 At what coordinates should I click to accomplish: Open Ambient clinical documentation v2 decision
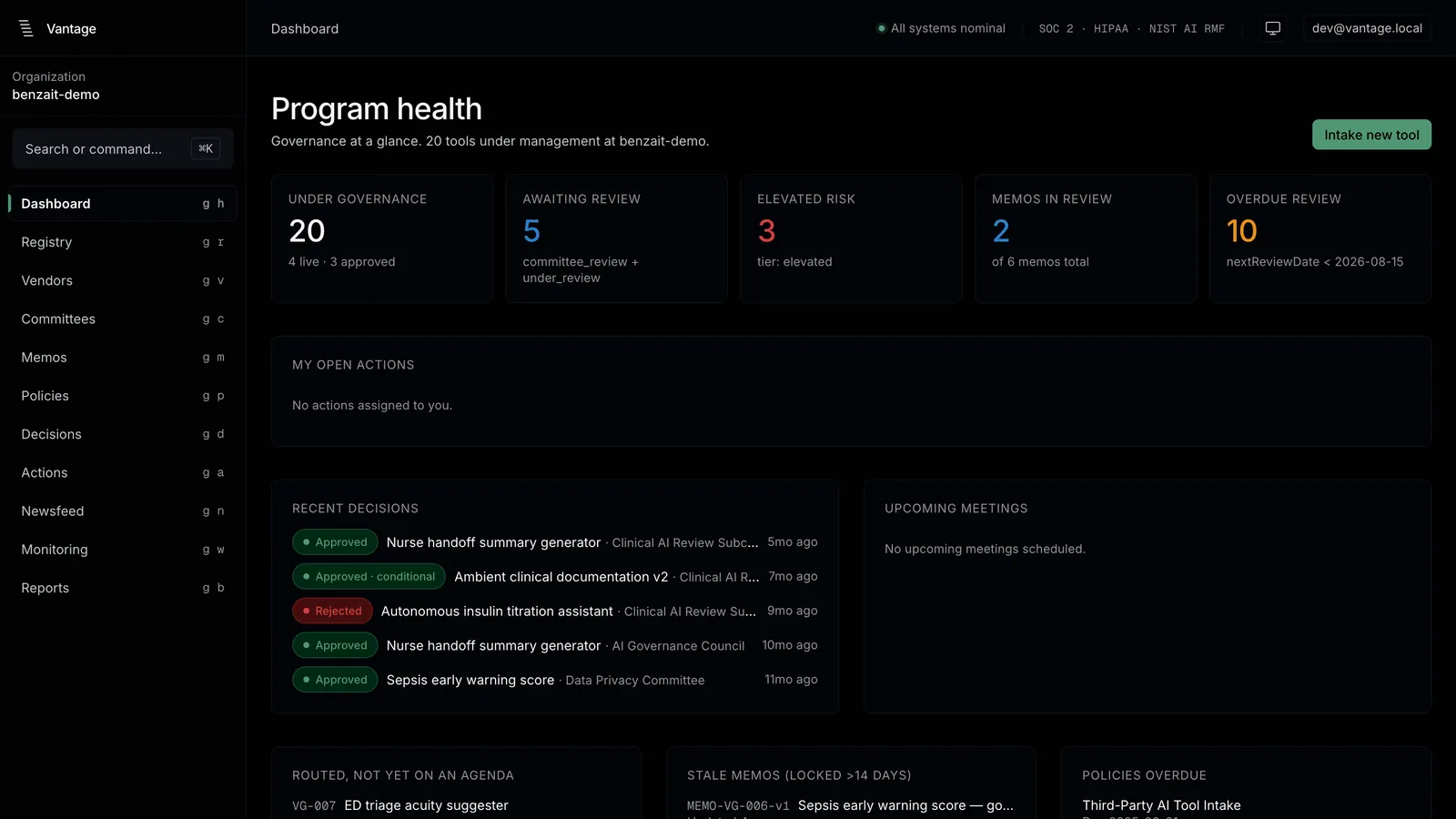pos(555,577)
